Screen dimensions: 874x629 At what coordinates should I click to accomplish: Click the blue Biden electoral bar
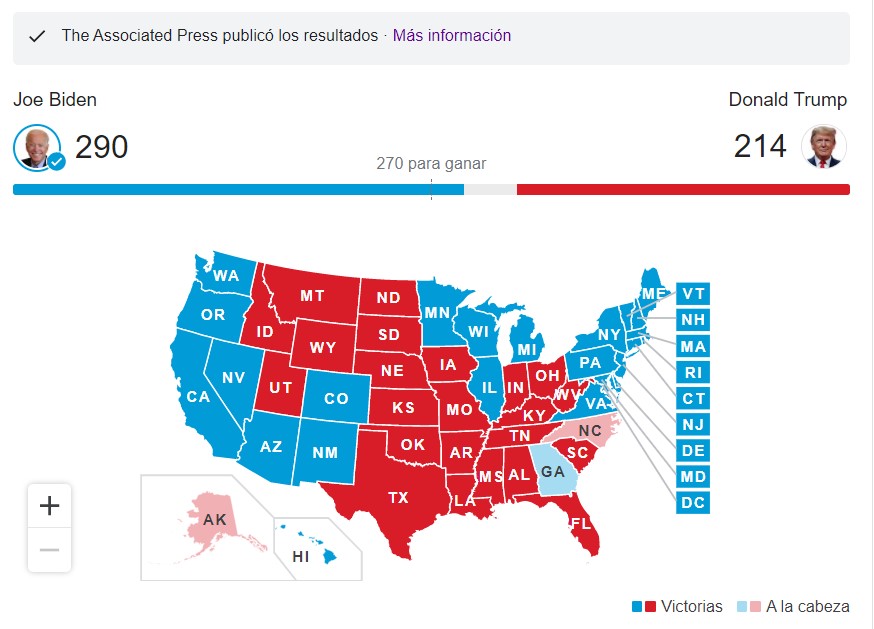(x=239, y=190)
